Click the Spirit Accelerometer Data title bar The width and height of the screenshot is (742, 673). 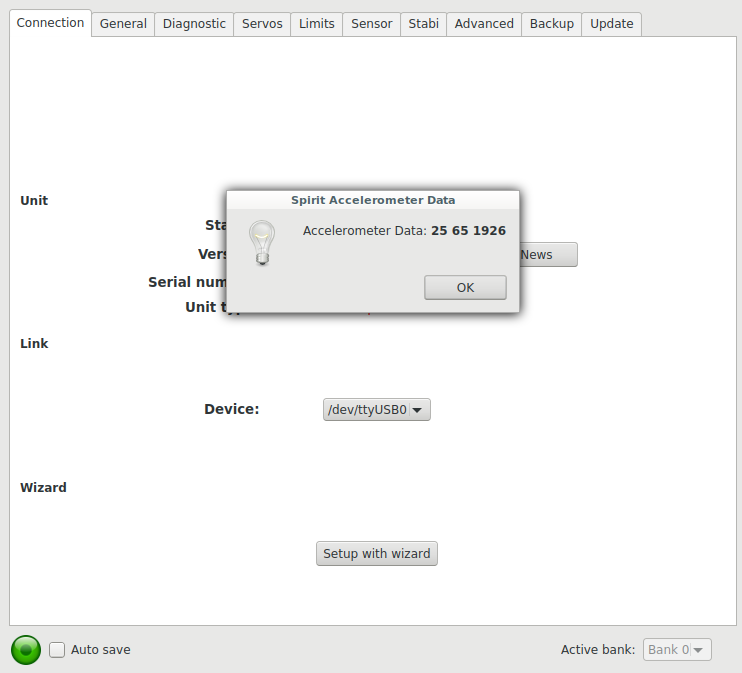[373, 200]
